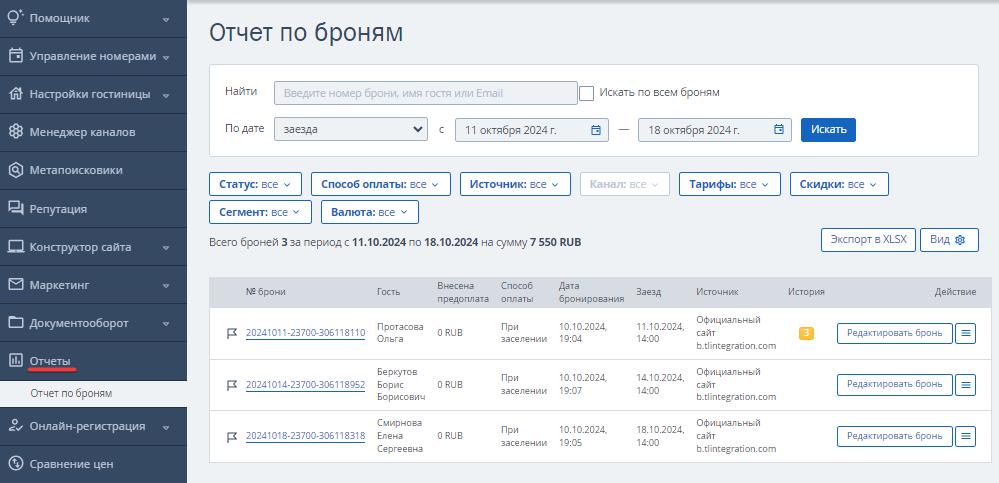
Task: Open the Способ оплаты filter dropdown
Action: (380, 184)
